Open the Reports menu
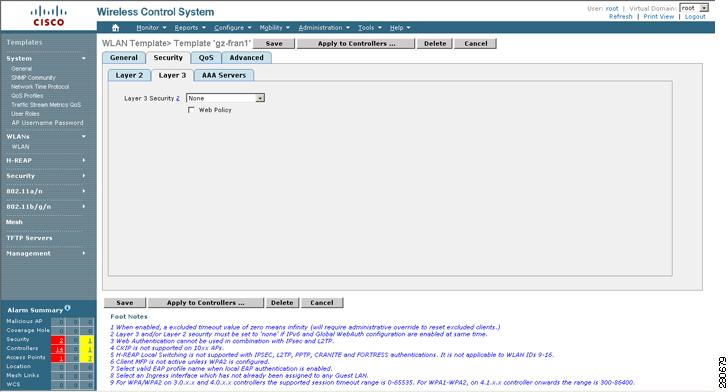 click(190, 28)
